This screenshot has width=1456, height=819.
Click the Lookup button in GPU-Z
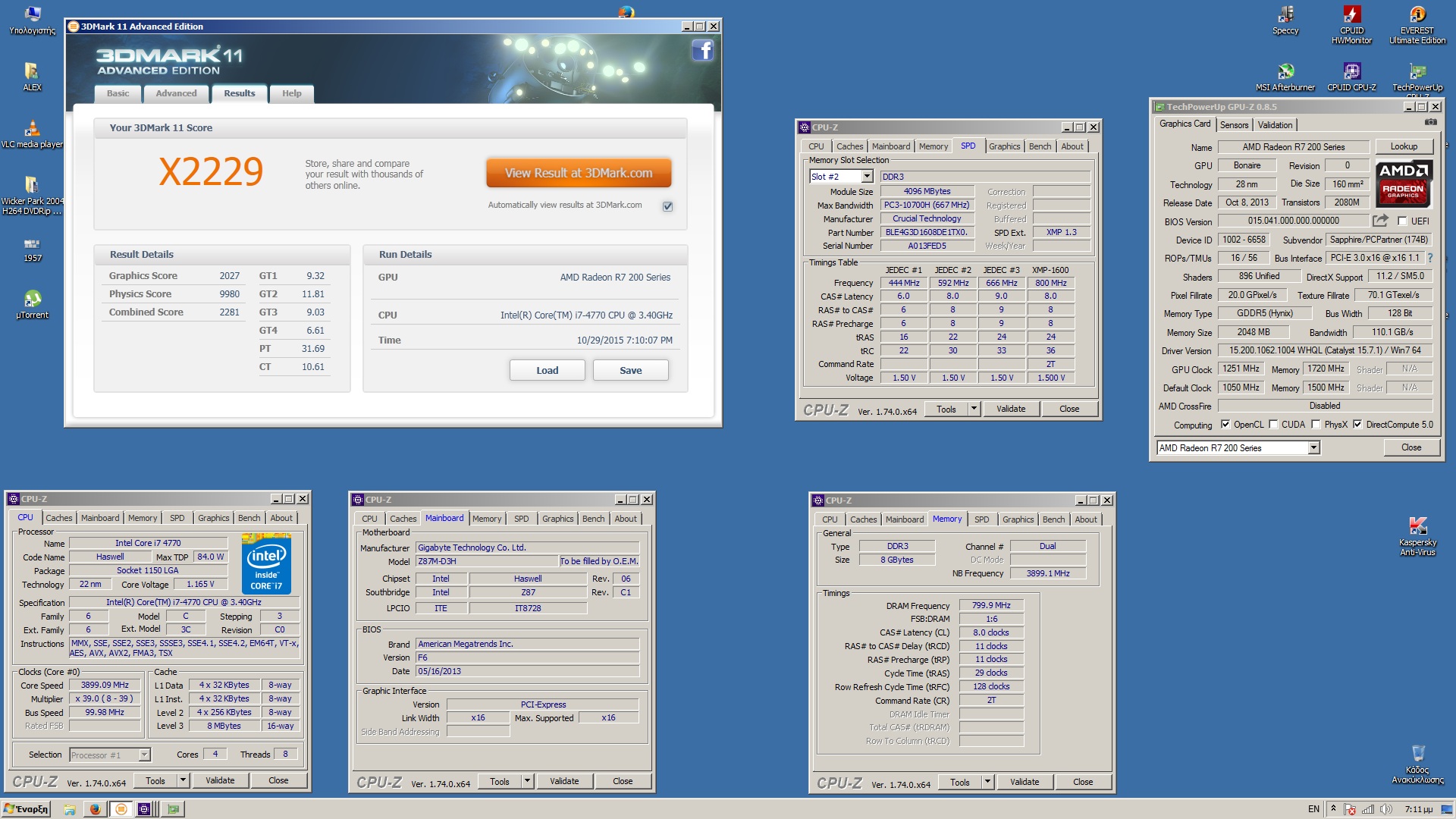[x=1404, y=147]
